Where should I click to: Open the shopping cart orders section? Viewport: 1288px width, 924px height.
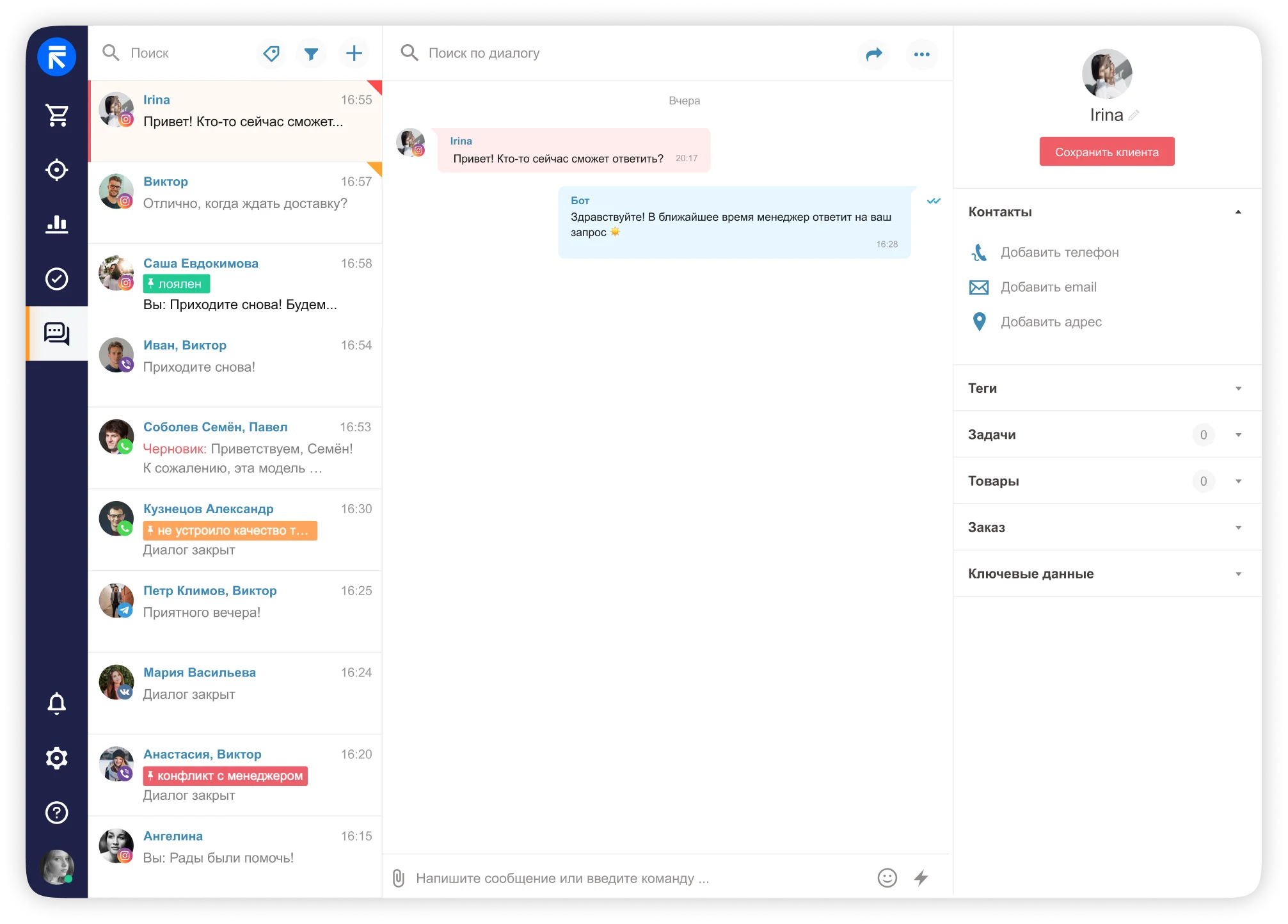click(57, 116)
